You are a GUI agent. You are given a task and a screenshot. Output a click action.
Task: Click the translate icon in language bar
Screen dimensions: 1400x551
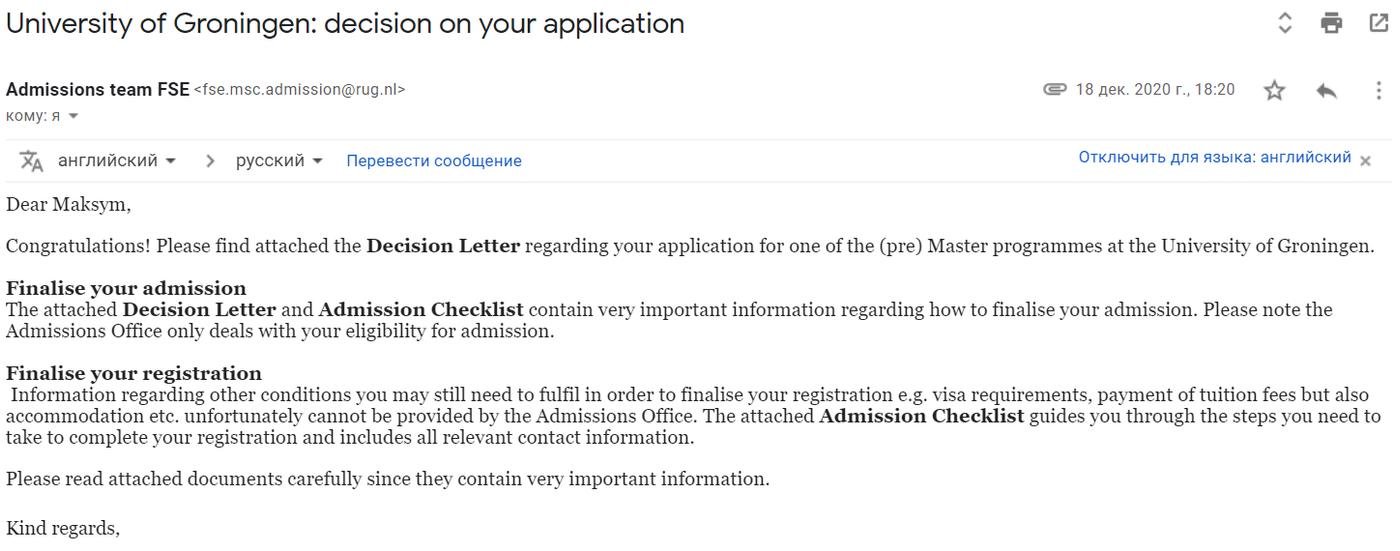point(31,161)
